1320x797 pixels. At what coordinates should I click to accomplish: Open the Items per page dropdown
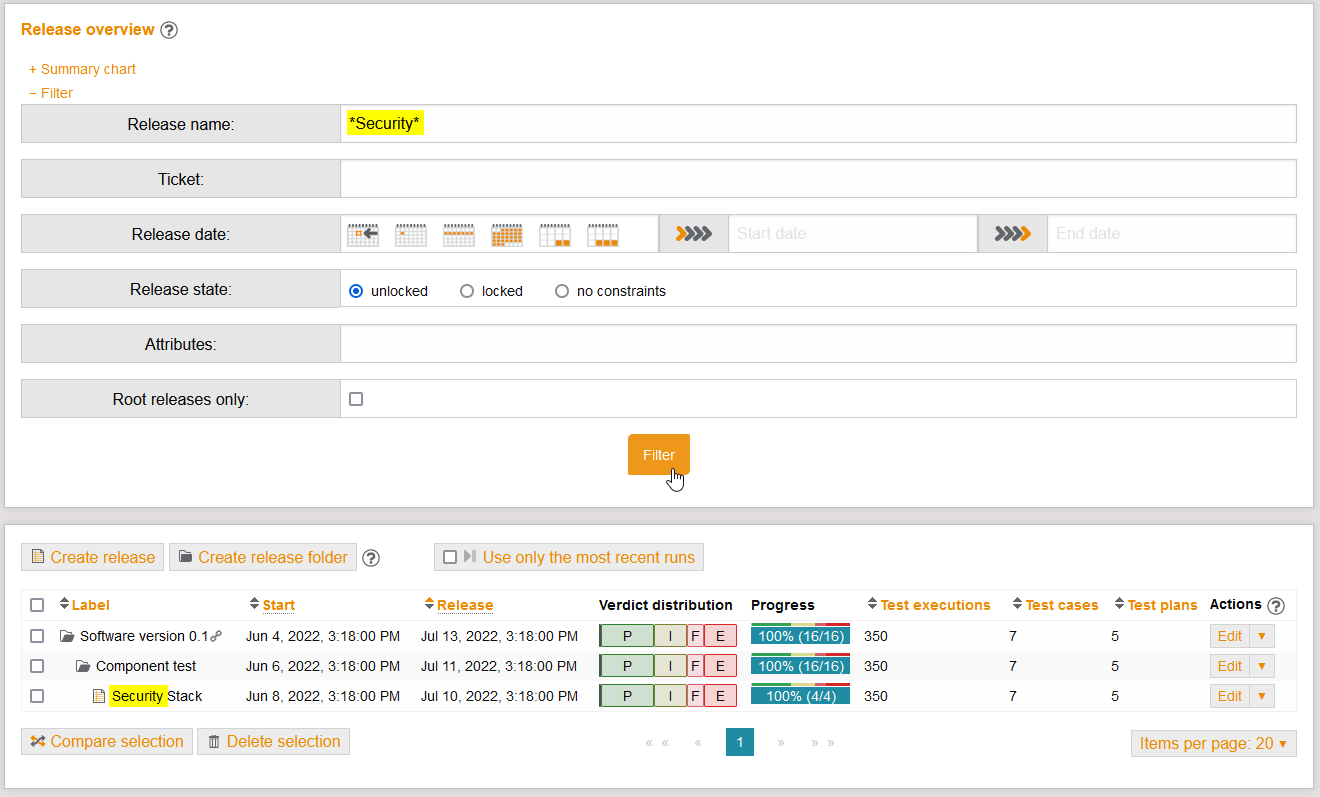1213,743
